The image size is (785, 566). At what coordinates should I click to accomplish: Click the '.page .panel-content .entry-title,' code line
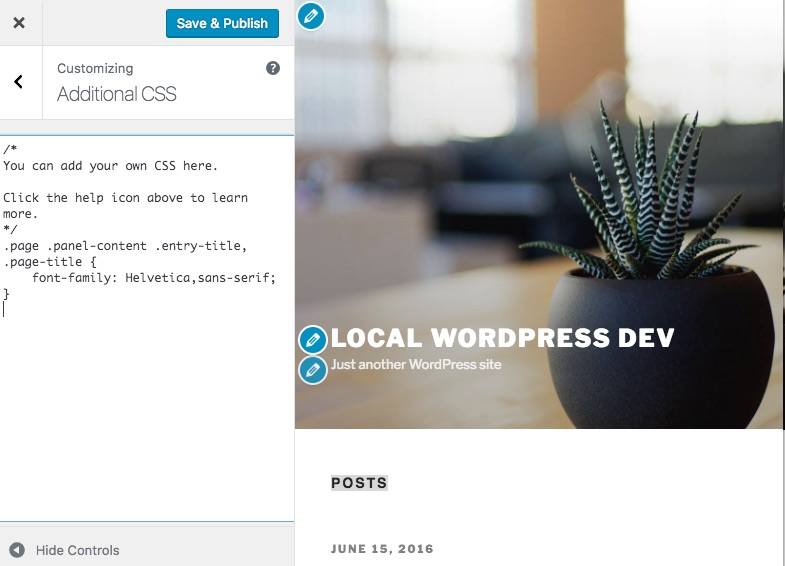[125, 246]
